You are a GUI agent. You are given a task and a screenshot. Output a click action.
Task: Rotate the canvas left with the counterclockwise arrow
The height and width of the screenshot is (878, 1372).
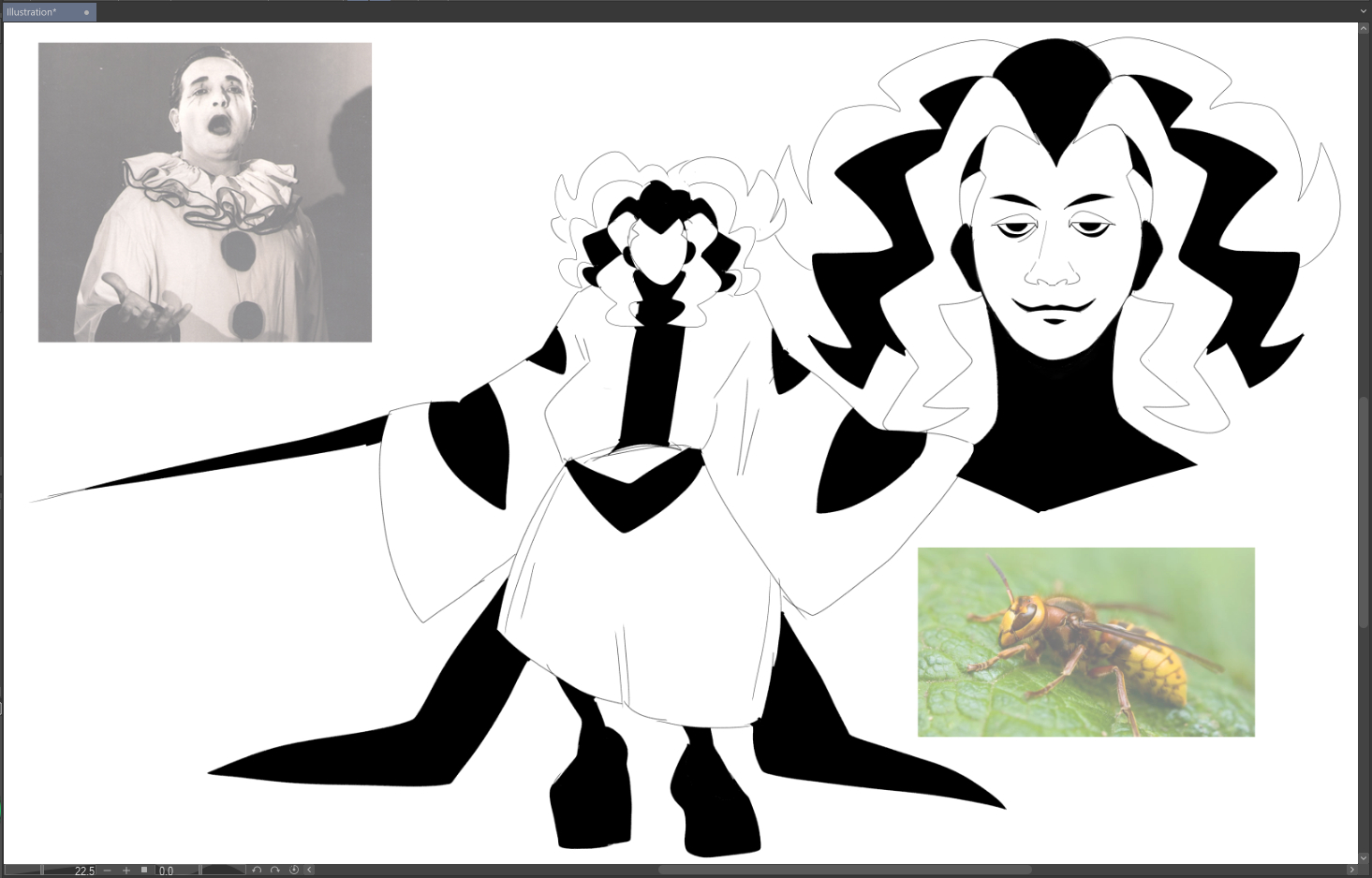[x=257, y=871]
